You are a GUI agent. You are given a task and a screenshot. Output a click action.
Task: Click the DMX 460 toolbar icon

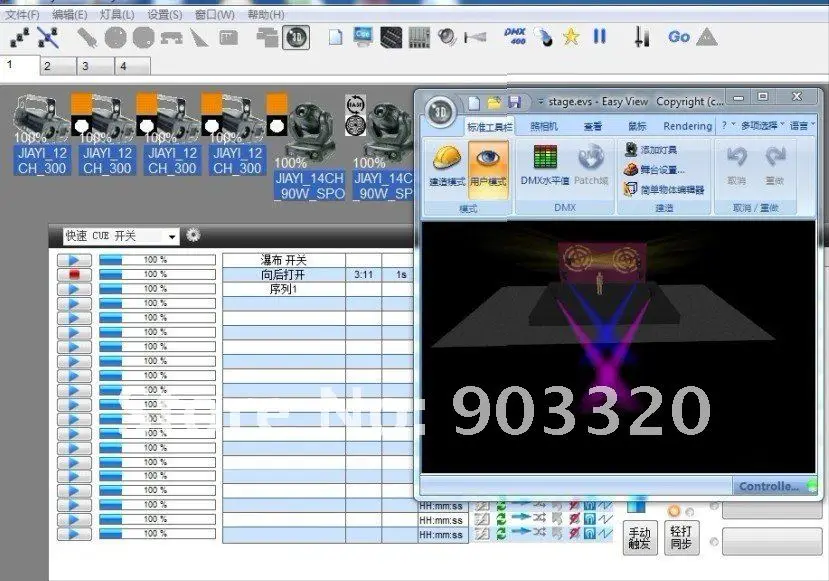click(x=513, y=36)
